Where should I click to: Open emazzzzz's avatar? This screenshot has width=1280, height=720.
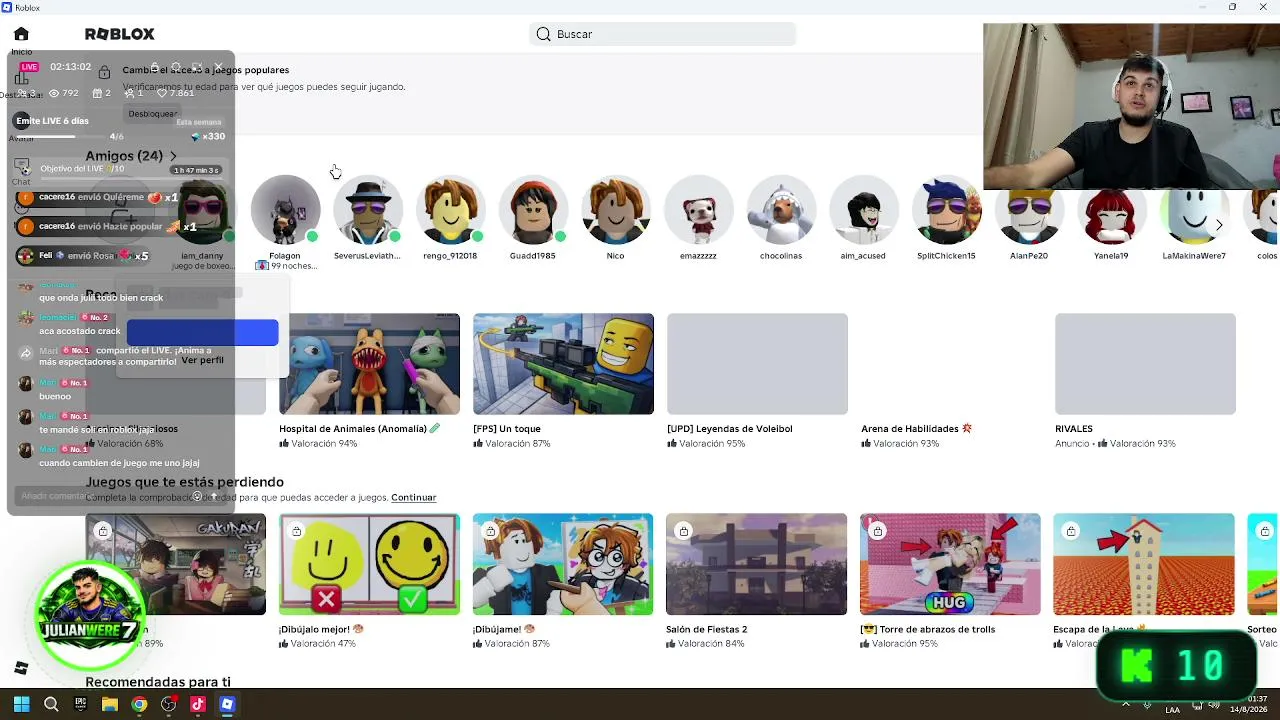point(698,210)
